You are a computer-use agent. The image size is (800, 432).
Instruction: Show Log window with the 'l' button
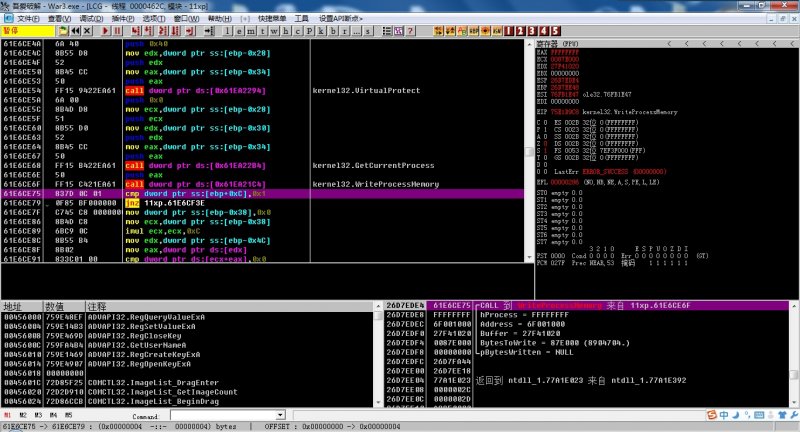228,31
